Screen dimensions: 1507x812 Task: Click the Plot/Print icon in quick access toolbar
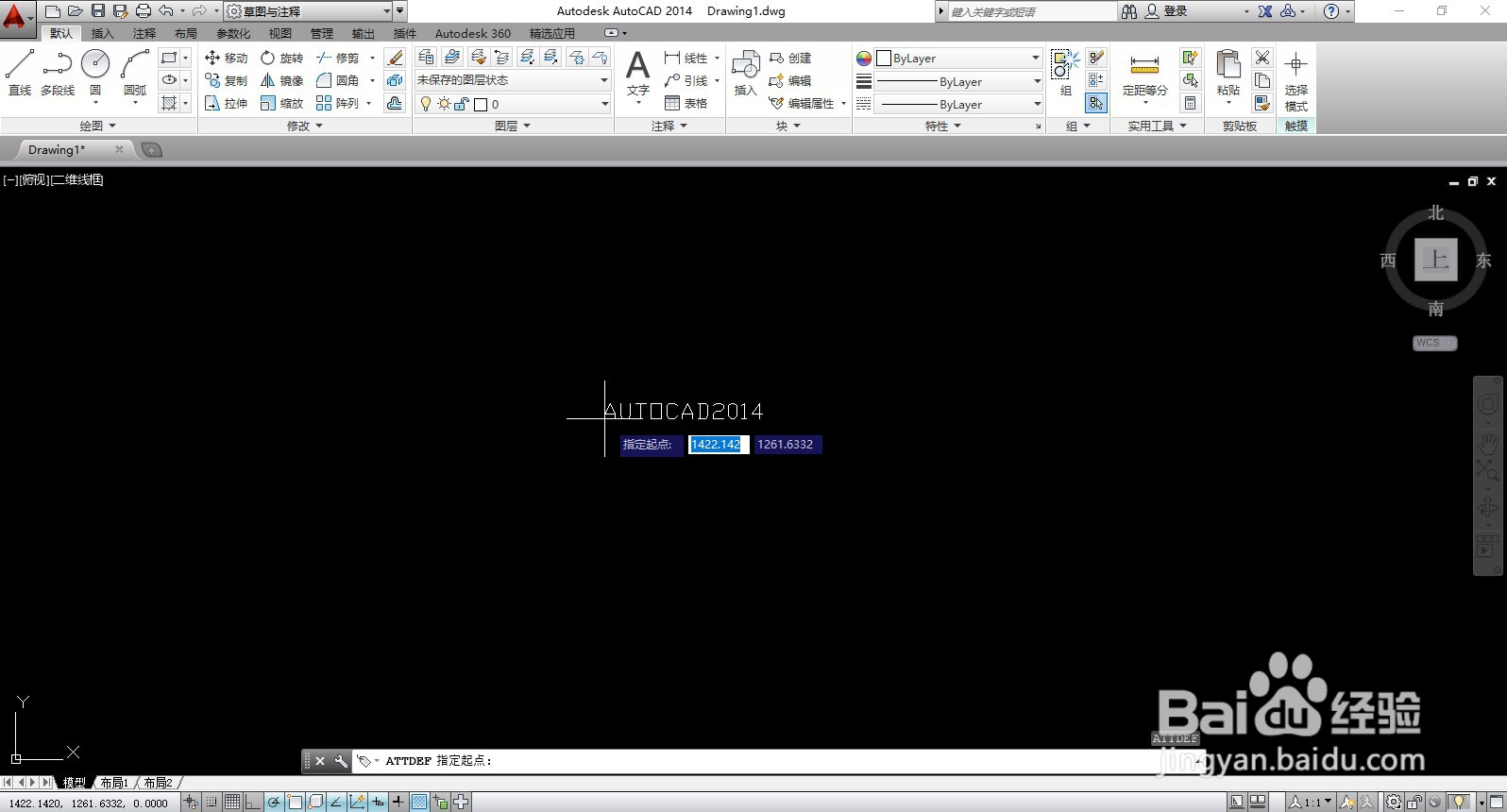pyautogui.click(x=144, y=11)
